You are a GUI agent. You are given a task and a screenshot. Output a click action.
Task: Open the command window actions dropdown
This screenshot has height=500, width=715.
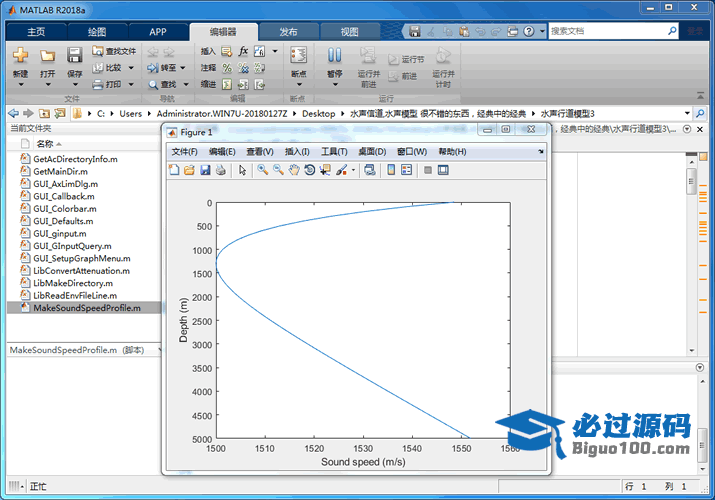coord(700,367)
